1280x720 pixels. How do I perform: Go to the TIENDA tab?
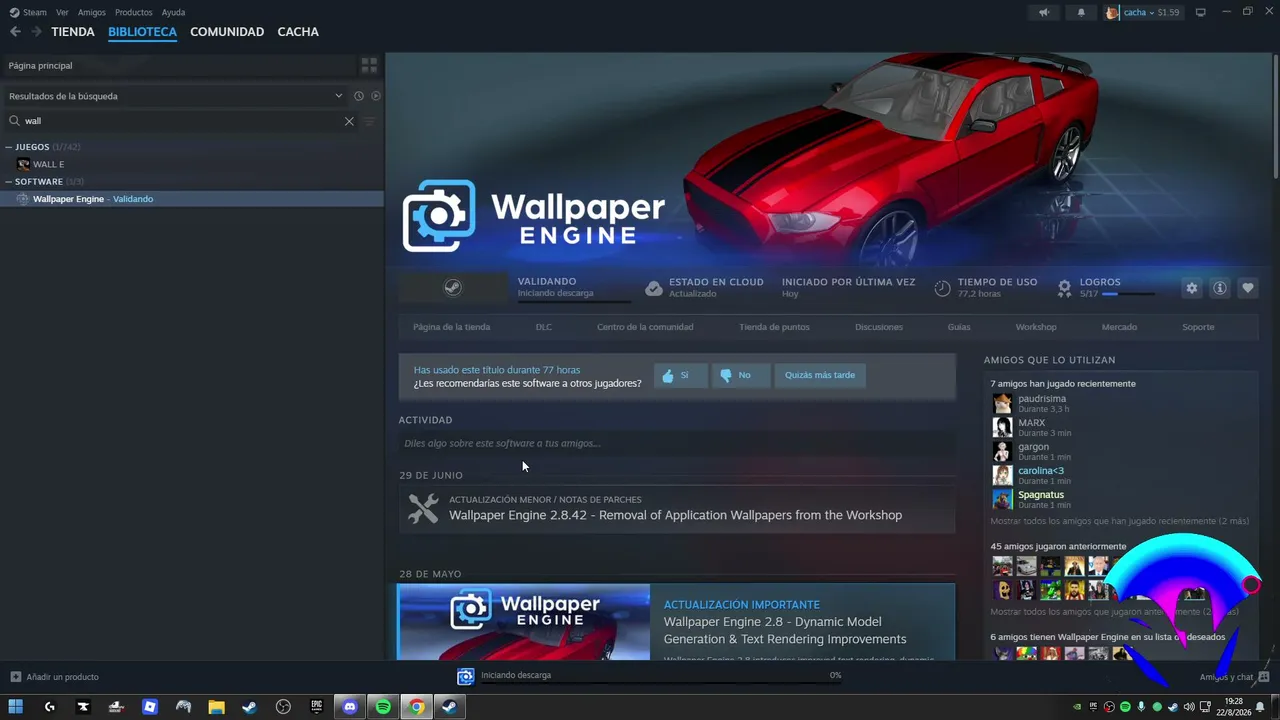73,32
